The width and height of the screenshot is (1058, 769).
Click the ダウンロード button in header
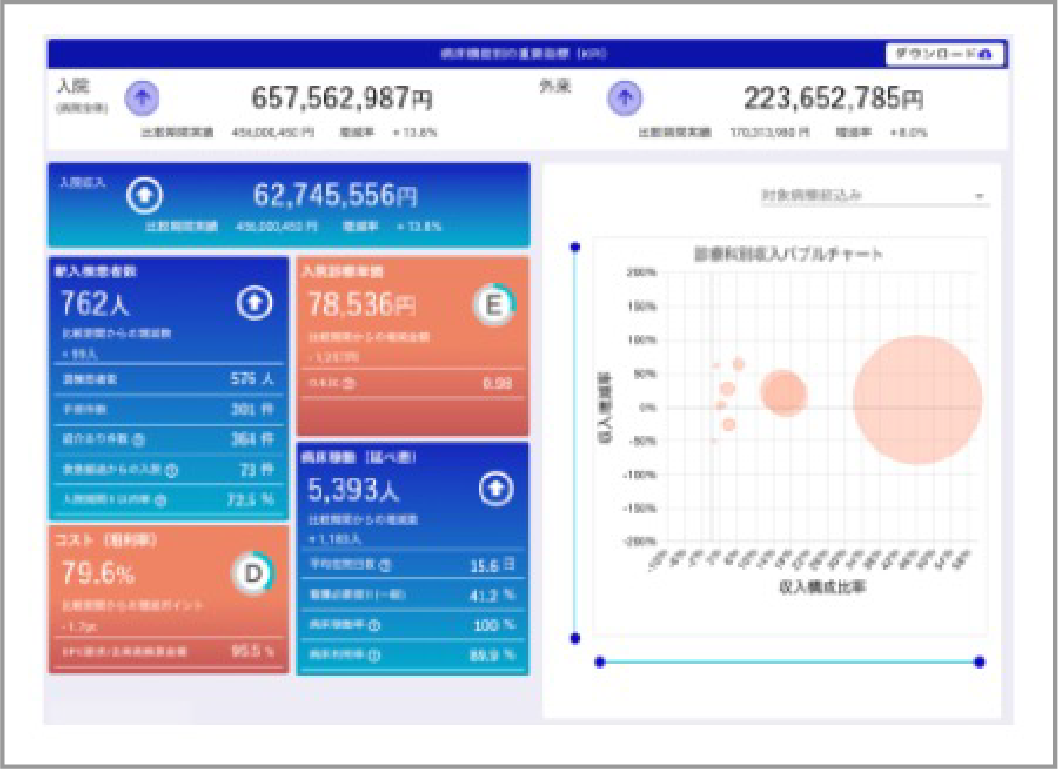point(946,54)
